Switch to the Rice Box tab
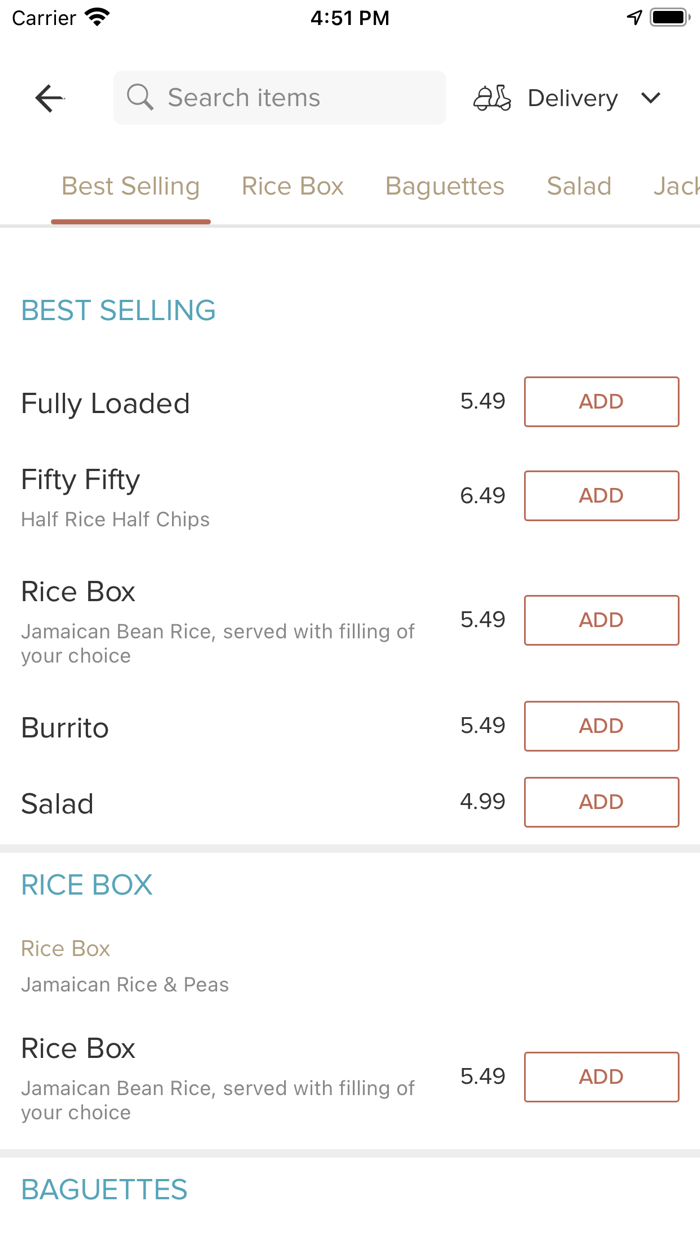Viewport: 700px width, 1244px height. [293, 186]
